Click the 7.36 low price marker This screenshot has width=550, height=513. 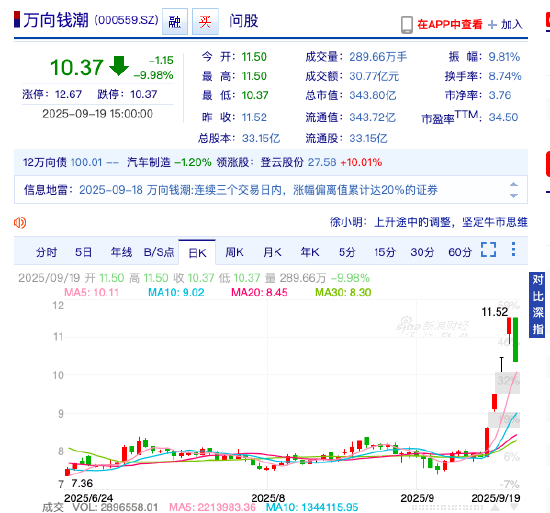82,483
